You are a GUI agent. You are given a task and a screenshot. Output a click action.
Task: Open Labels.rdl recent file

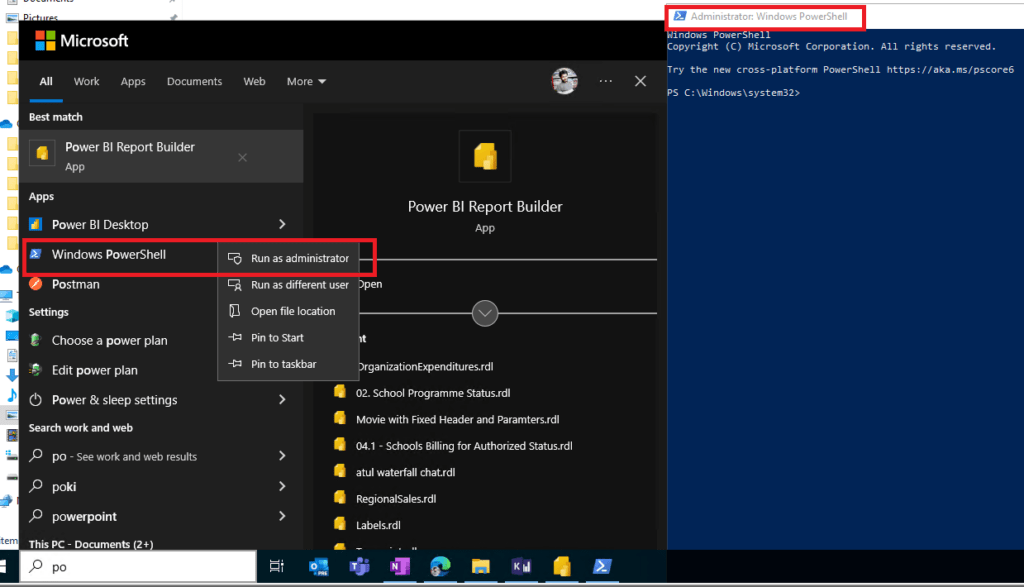tap(378, 525)
